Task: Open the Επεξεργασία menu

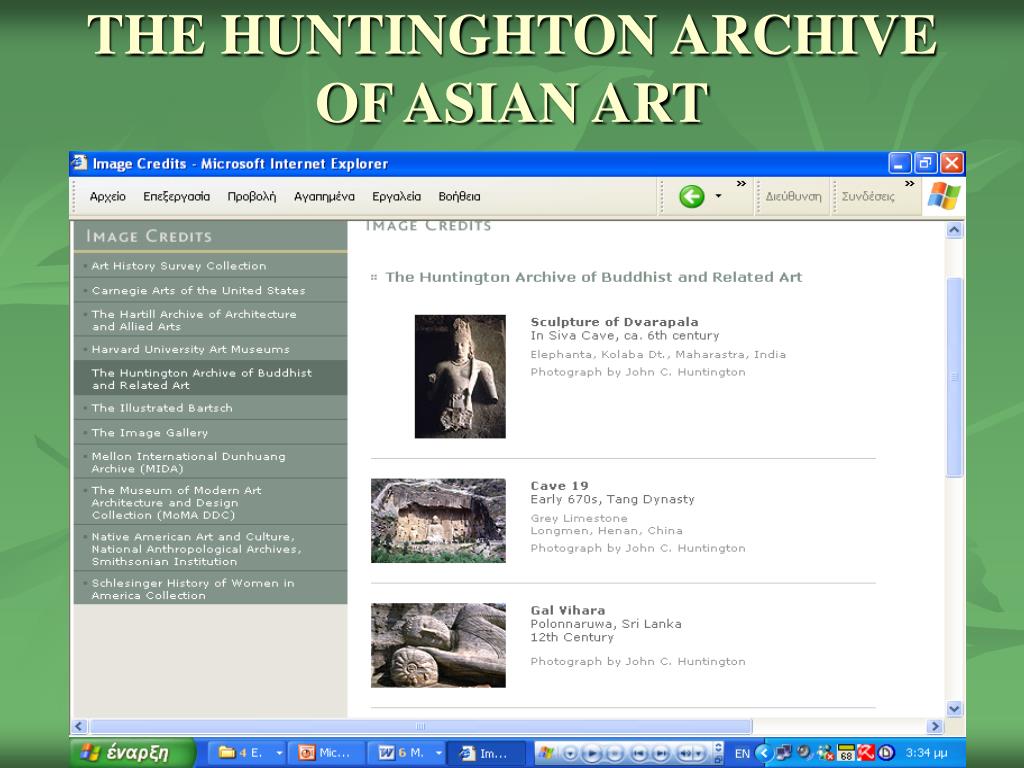Action: (176, 197)
